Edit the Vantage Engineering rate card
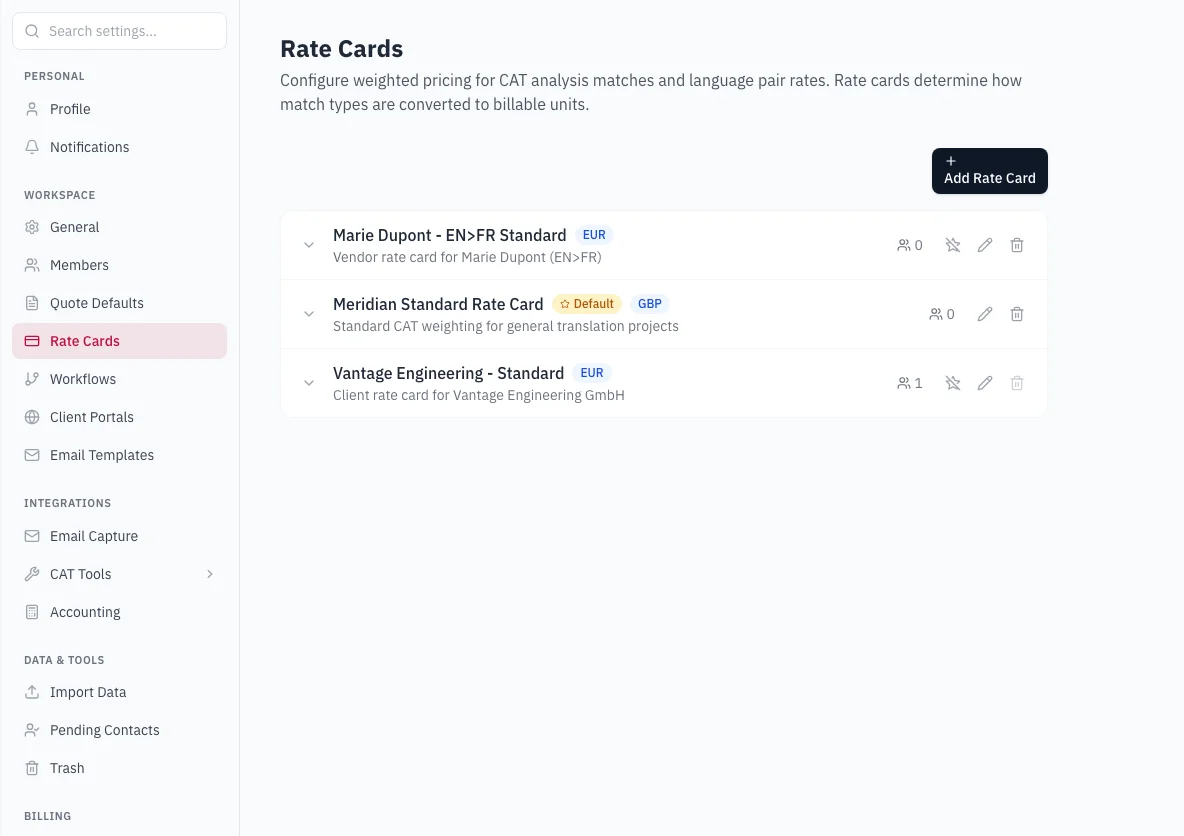 pyautogui.click(x=985, y=383)
